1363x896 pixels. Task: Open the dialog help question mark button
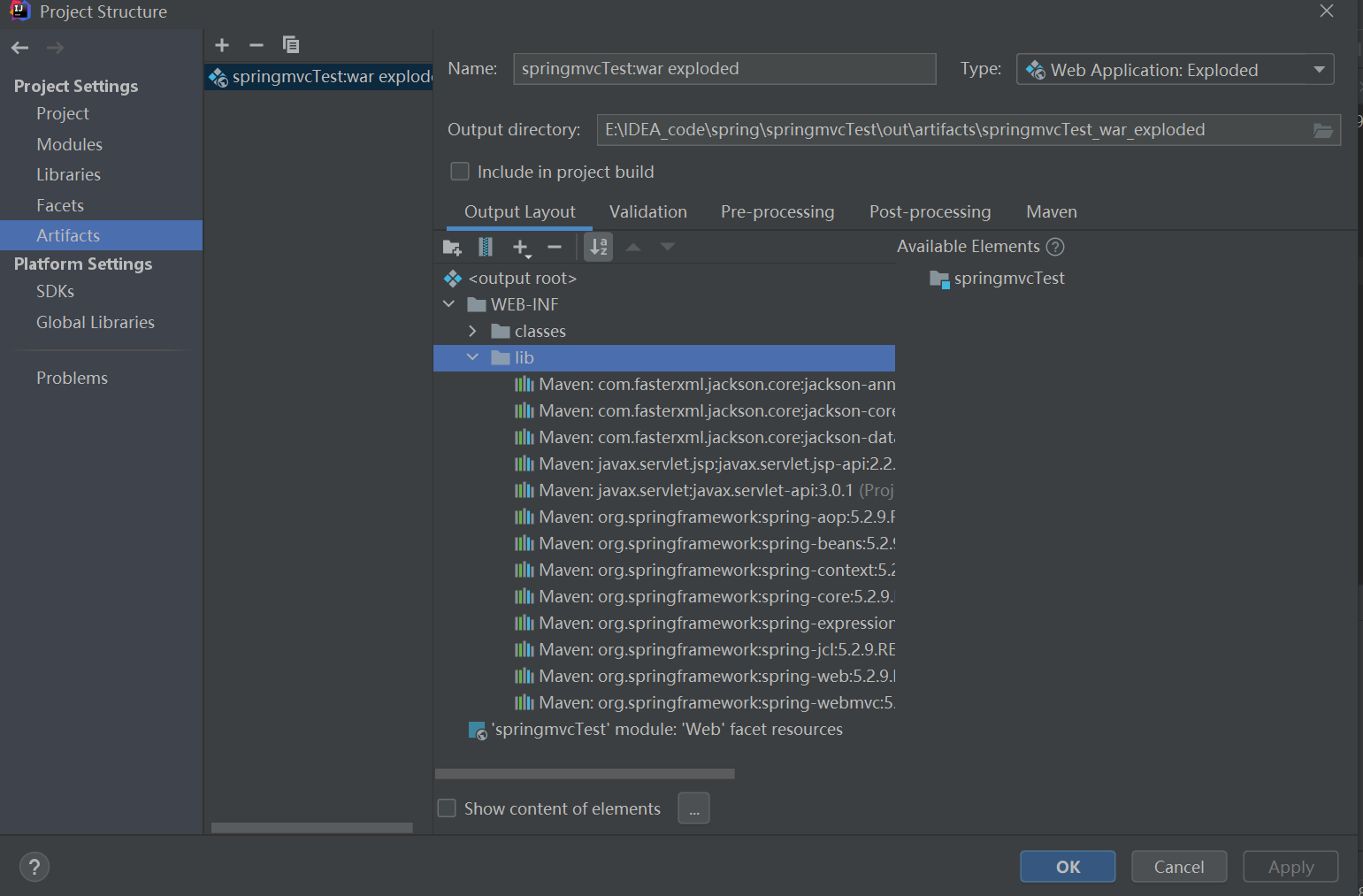34,867
